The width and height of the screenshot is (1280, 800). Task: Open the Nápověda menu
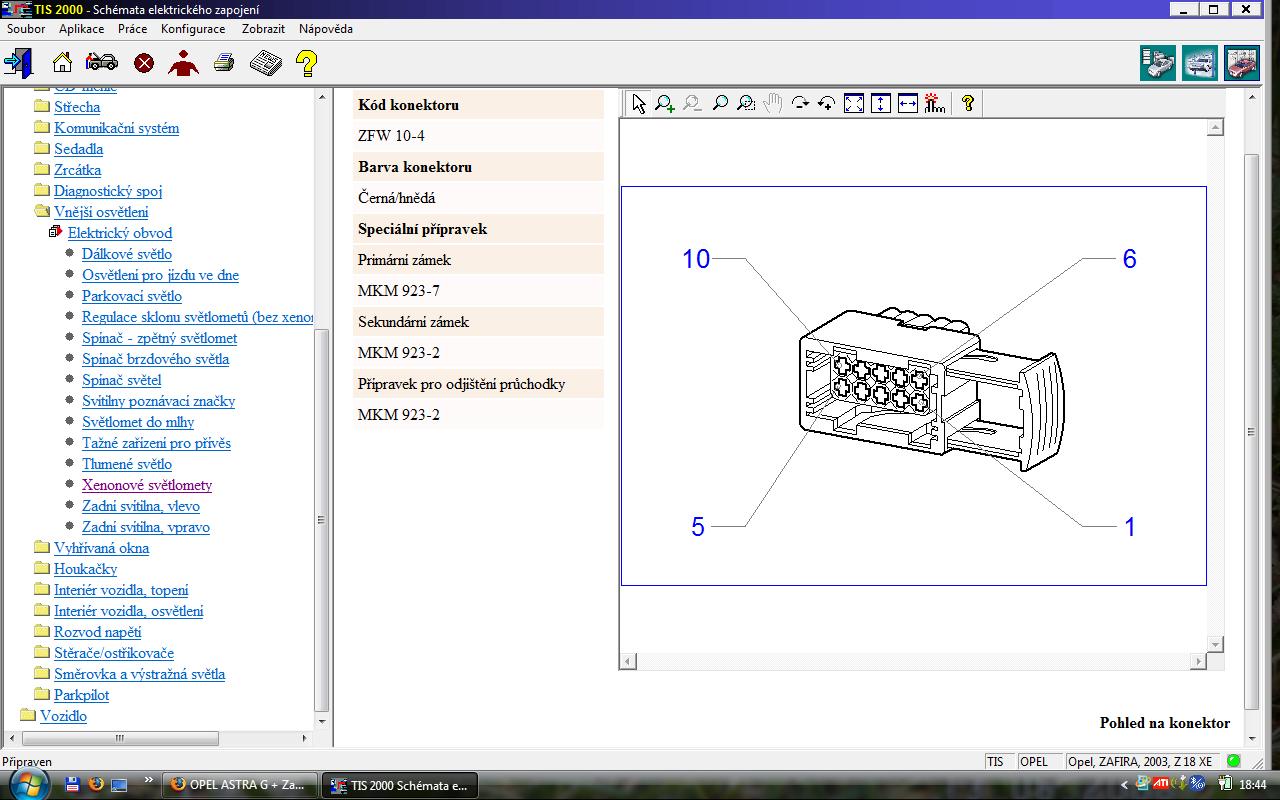[x=325, y=29]
